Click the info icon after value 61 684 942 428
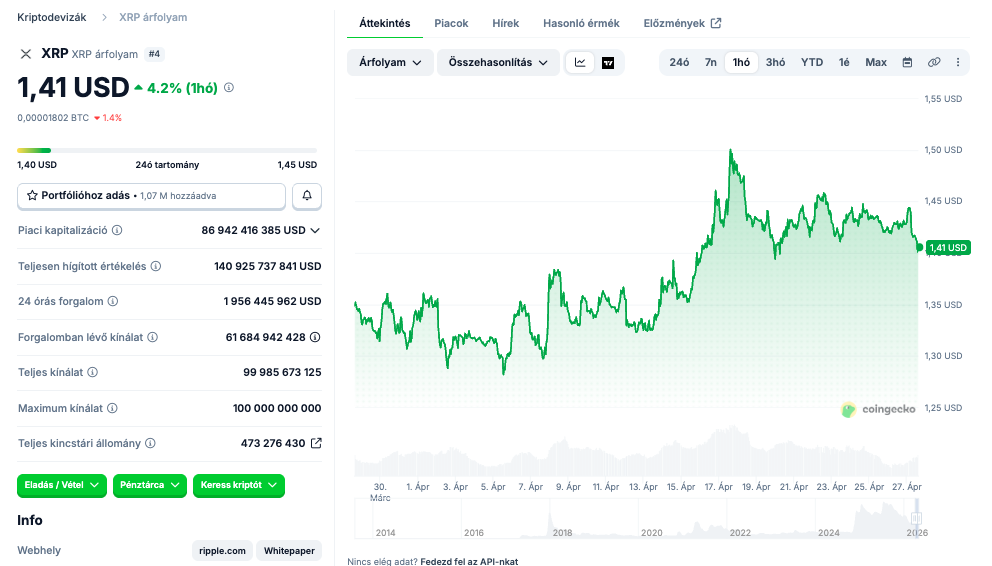Image resolution: width=992 pixels, height=566 pixels. 315,337
